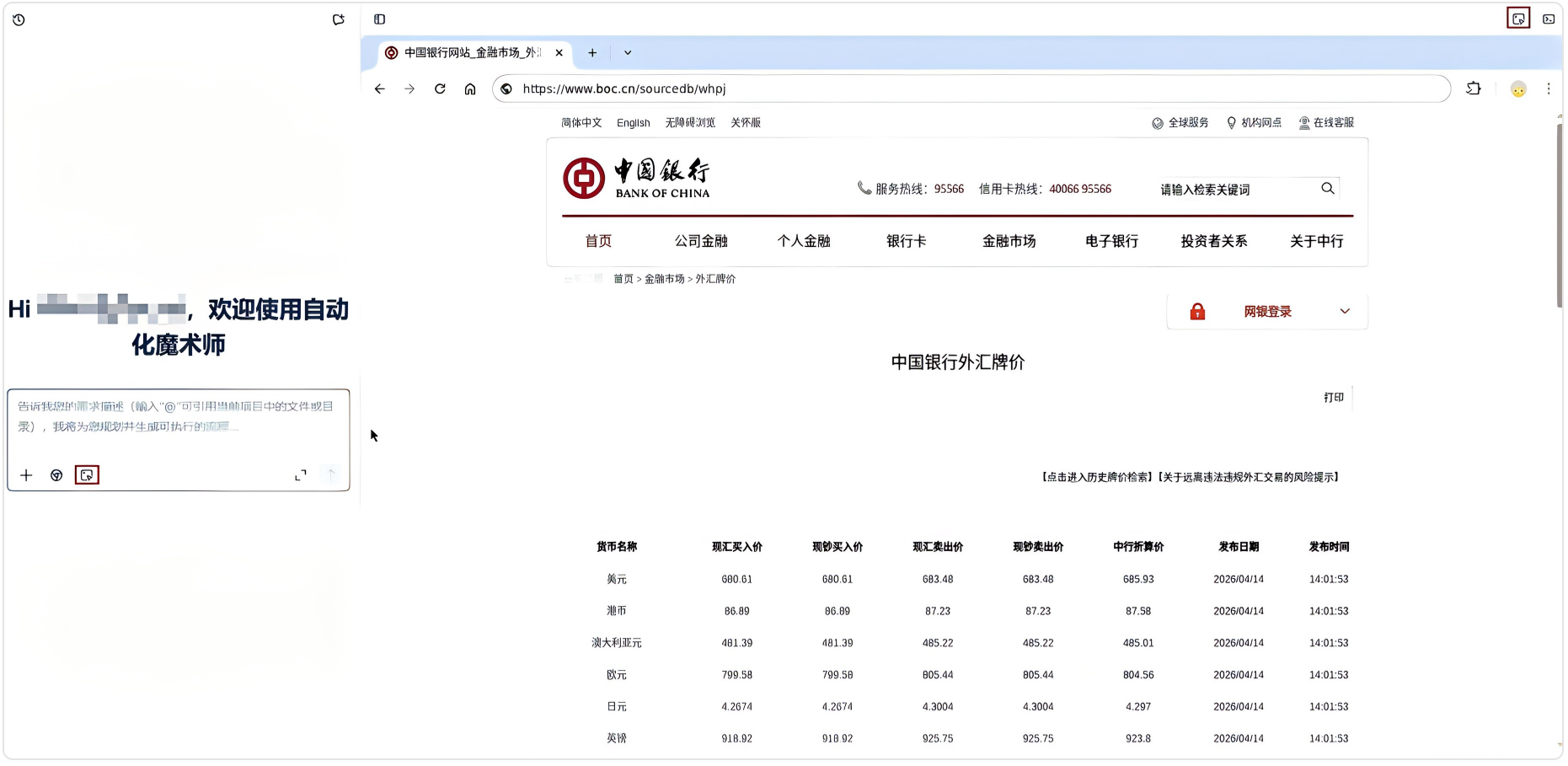Open the history clock icon in left panel
This screenshot has height=766, width=1568.
19,19
